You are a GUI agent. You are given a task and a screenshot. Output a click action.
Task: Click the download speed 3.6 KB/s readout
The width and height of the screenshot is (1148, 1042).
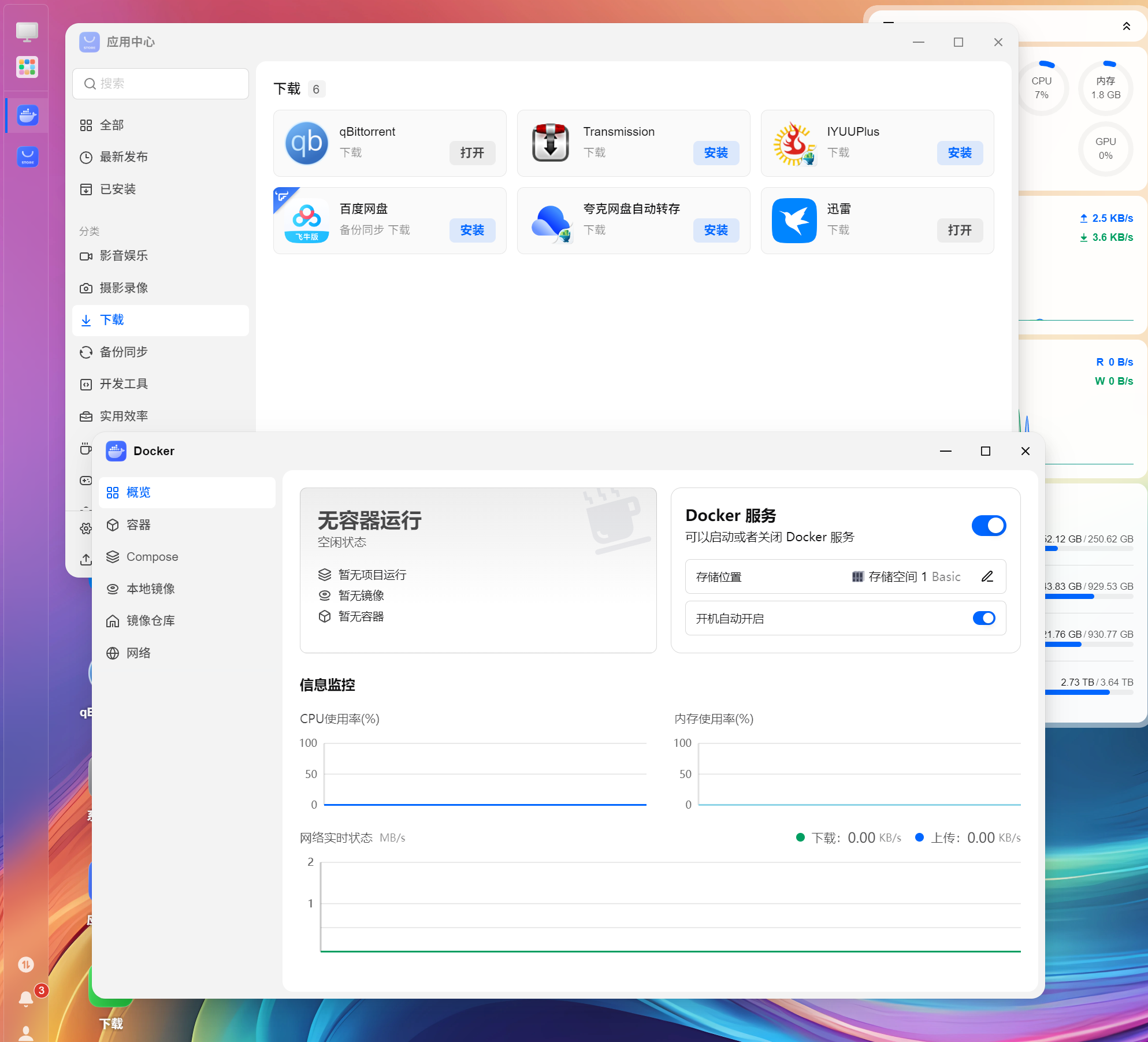point(1106,237)
